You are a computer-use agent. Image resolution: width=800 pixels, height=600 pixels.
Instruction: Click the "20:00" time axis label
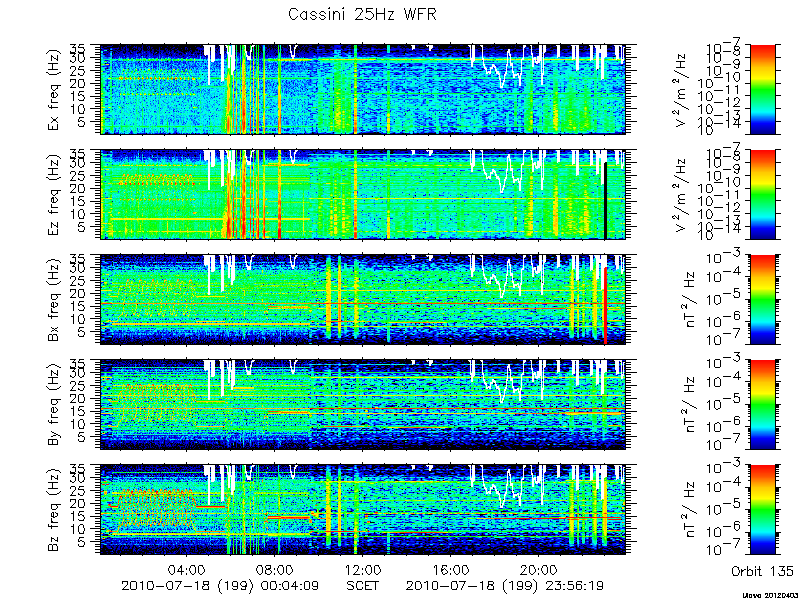(x=538, y=569)
